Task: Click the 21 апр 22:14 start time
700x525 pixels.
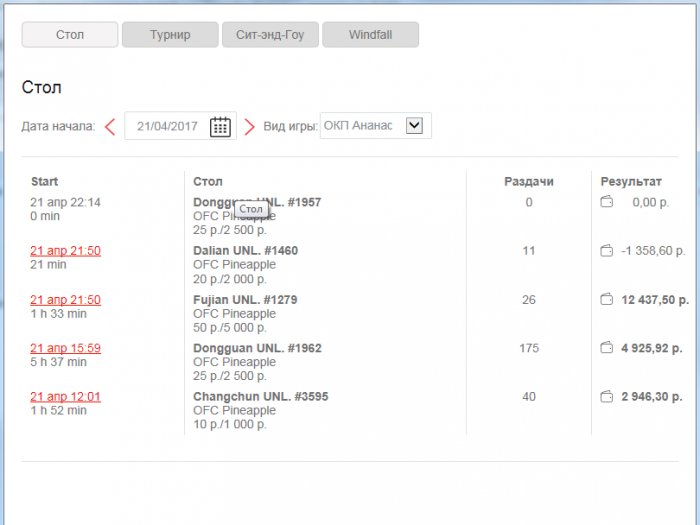Action: [x=66, y=202]
